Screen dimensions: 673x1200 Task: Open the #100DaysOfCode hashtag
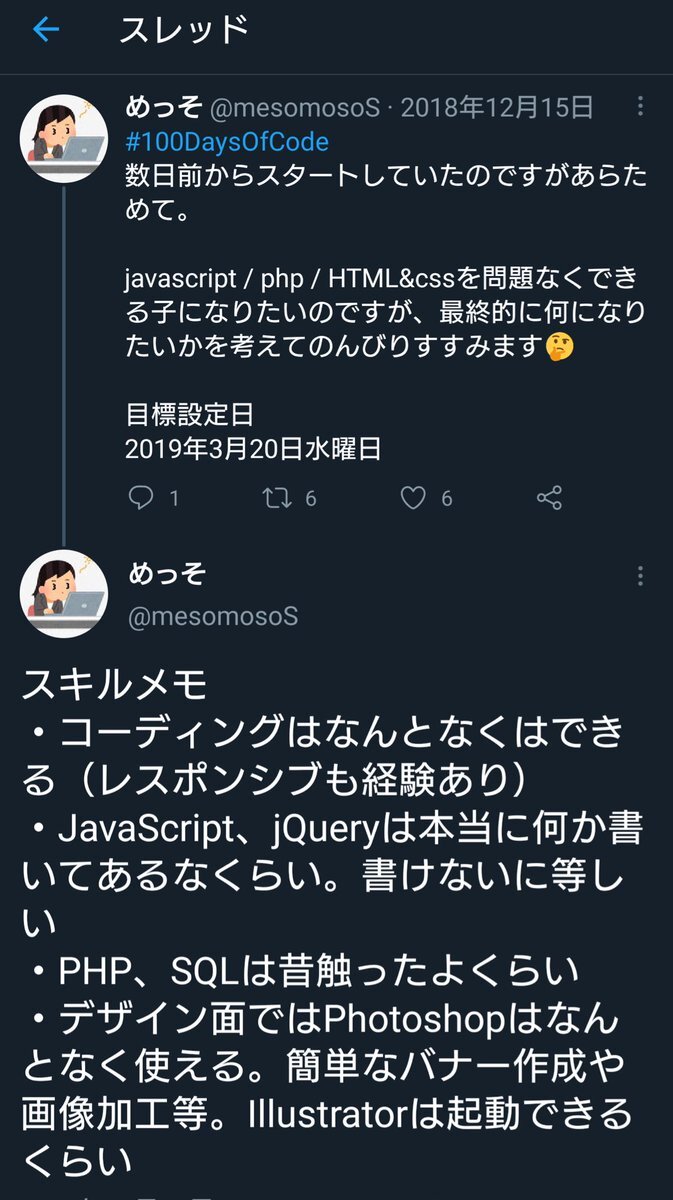[227, 142]
